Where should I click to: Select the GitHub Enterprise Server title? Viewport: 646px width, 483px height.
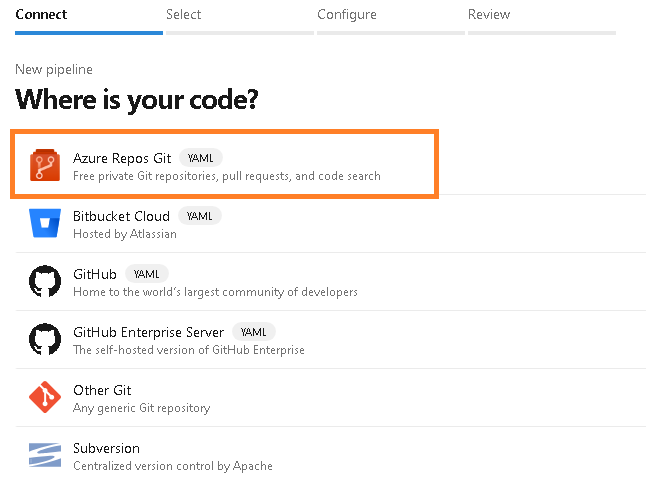click(x=148, y=332)
